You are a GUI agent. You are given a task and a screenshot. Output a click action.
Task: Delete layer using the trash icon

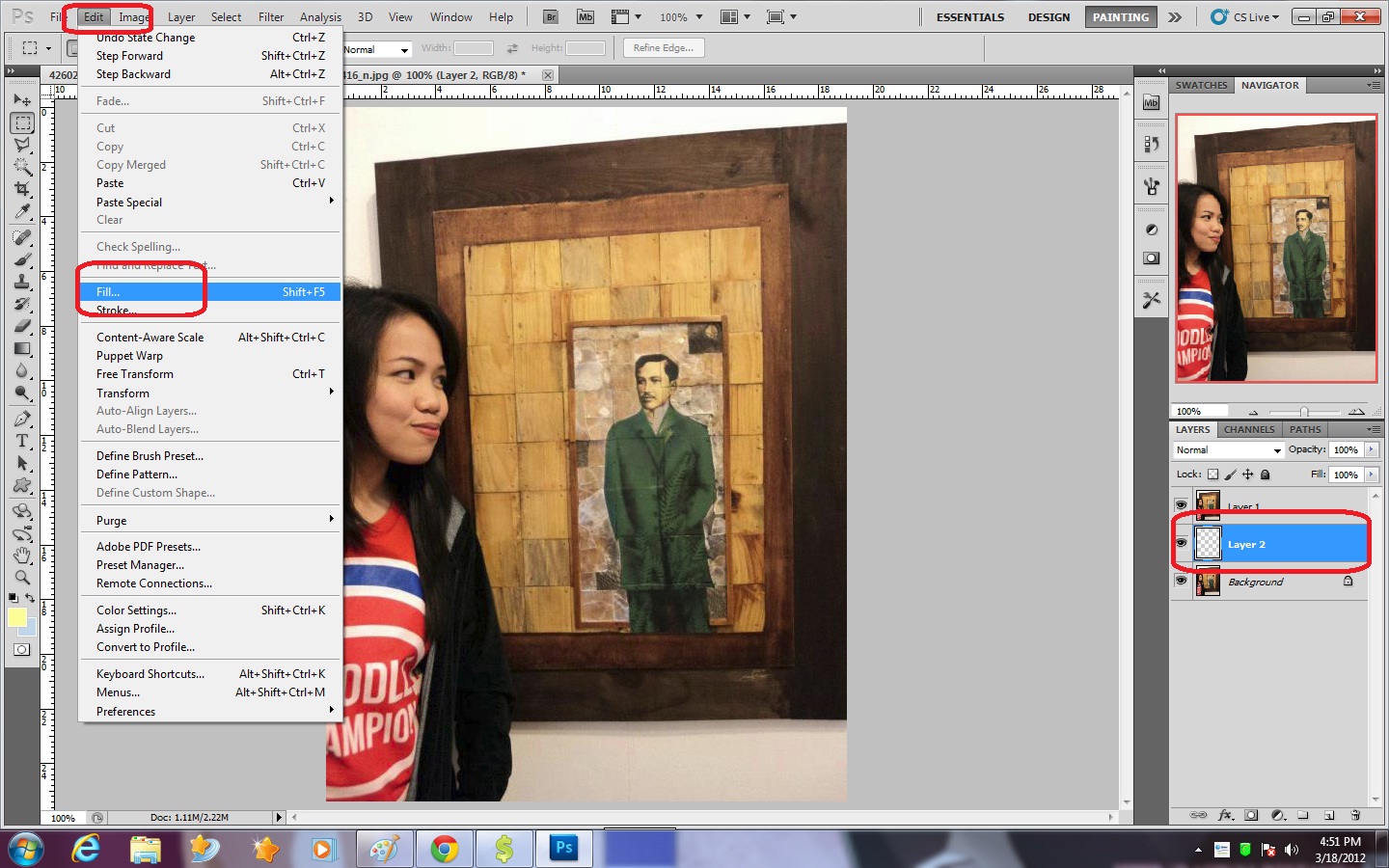tap(1355, 815)
